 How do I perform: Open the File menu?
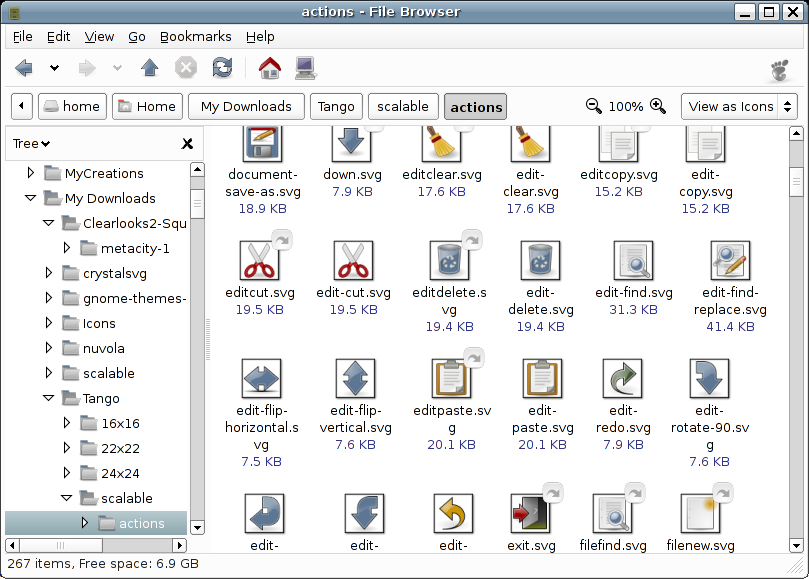coord(22,37)
